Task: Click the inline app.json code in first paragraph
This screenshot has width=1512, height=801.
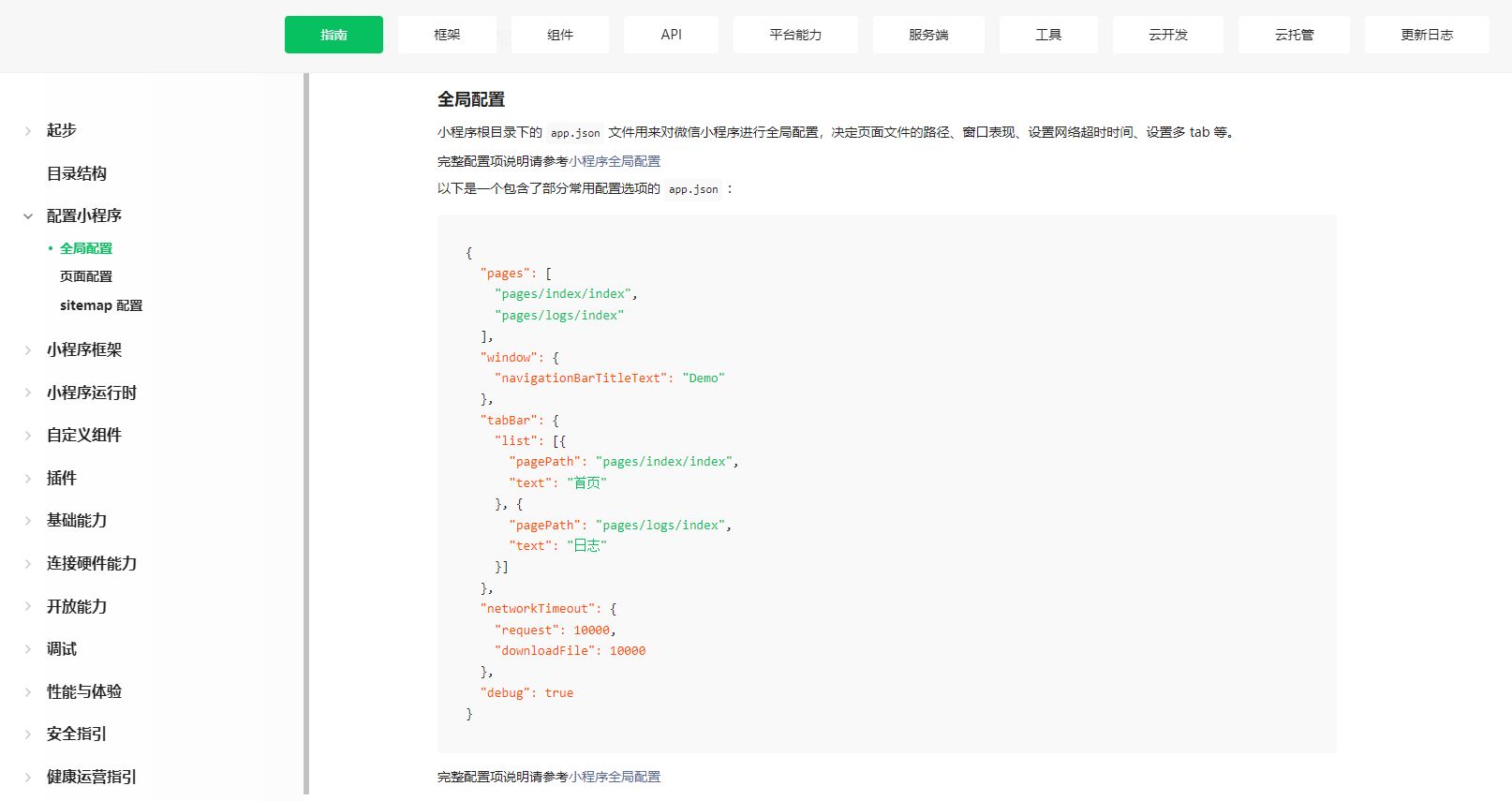Action: [x=575, y=133]
